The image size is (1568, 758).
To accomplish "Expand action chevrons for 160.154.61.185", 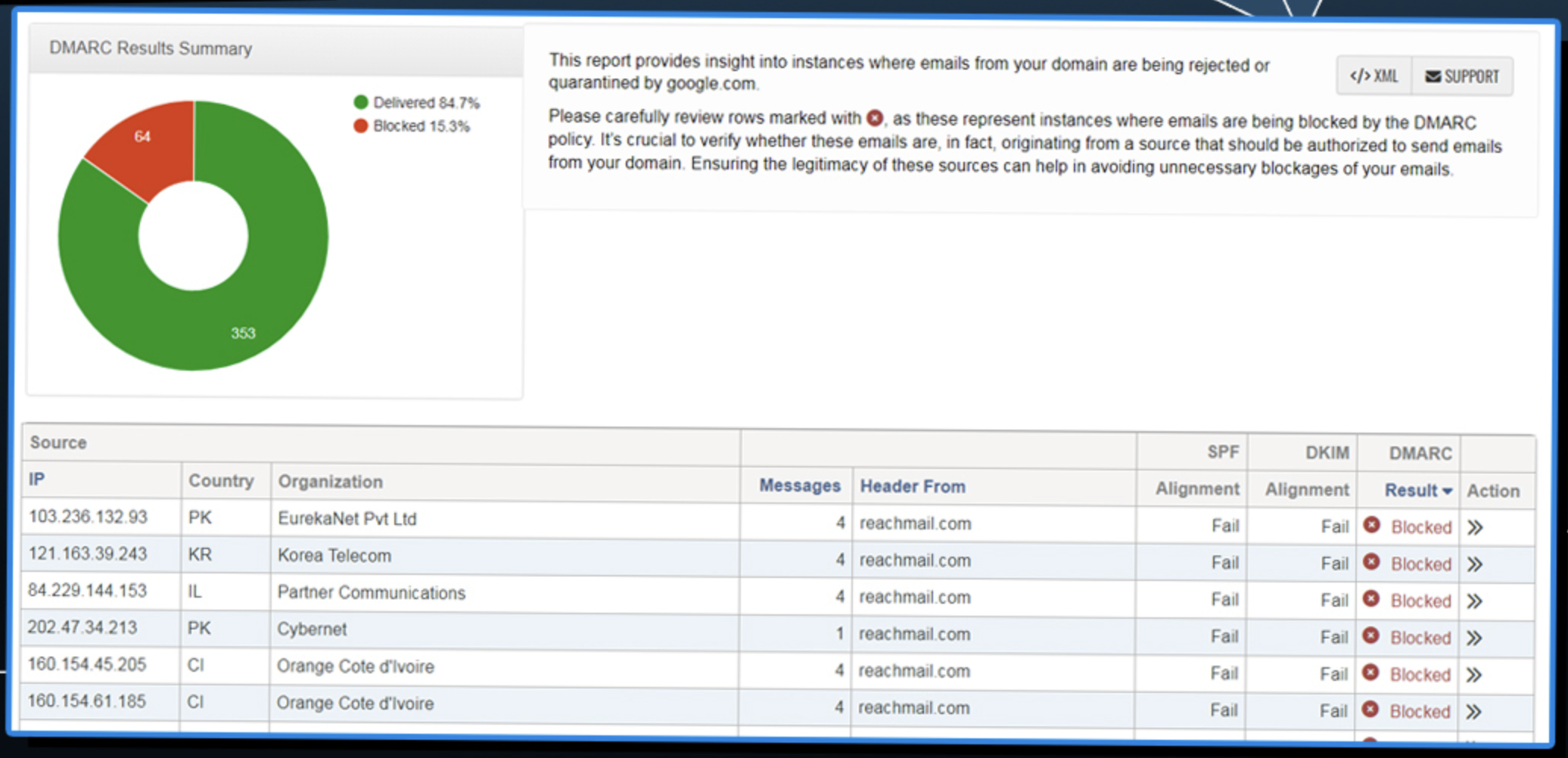I will click(1473, 712).
